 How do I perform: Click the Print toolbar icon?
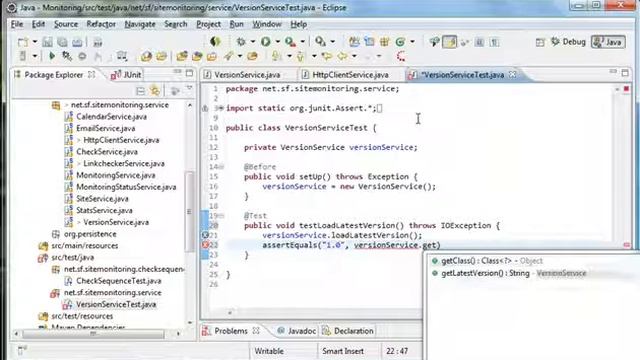(x=77, y=42)
